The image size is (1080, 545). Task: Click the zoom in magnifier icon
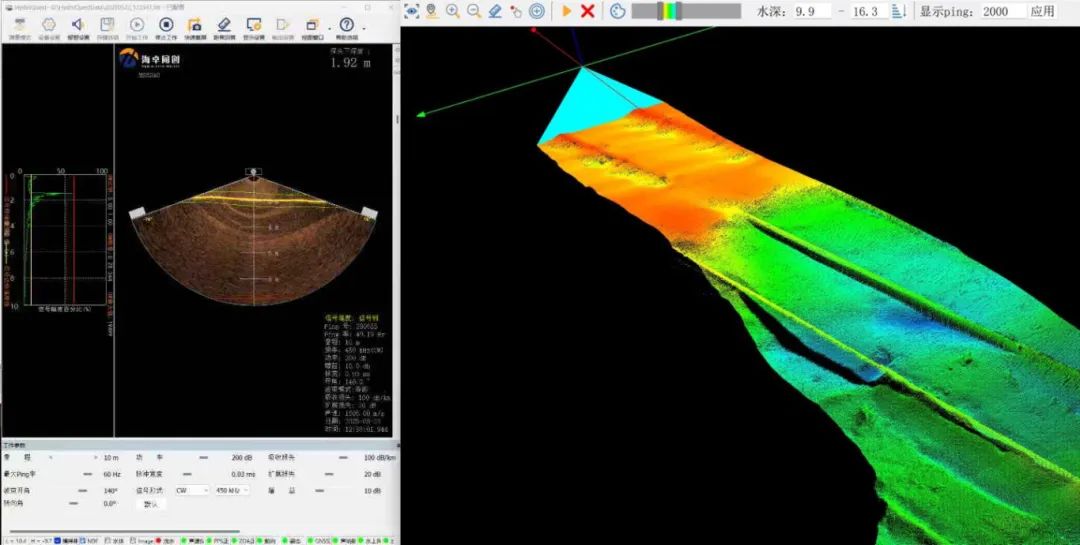pos(453,11)
